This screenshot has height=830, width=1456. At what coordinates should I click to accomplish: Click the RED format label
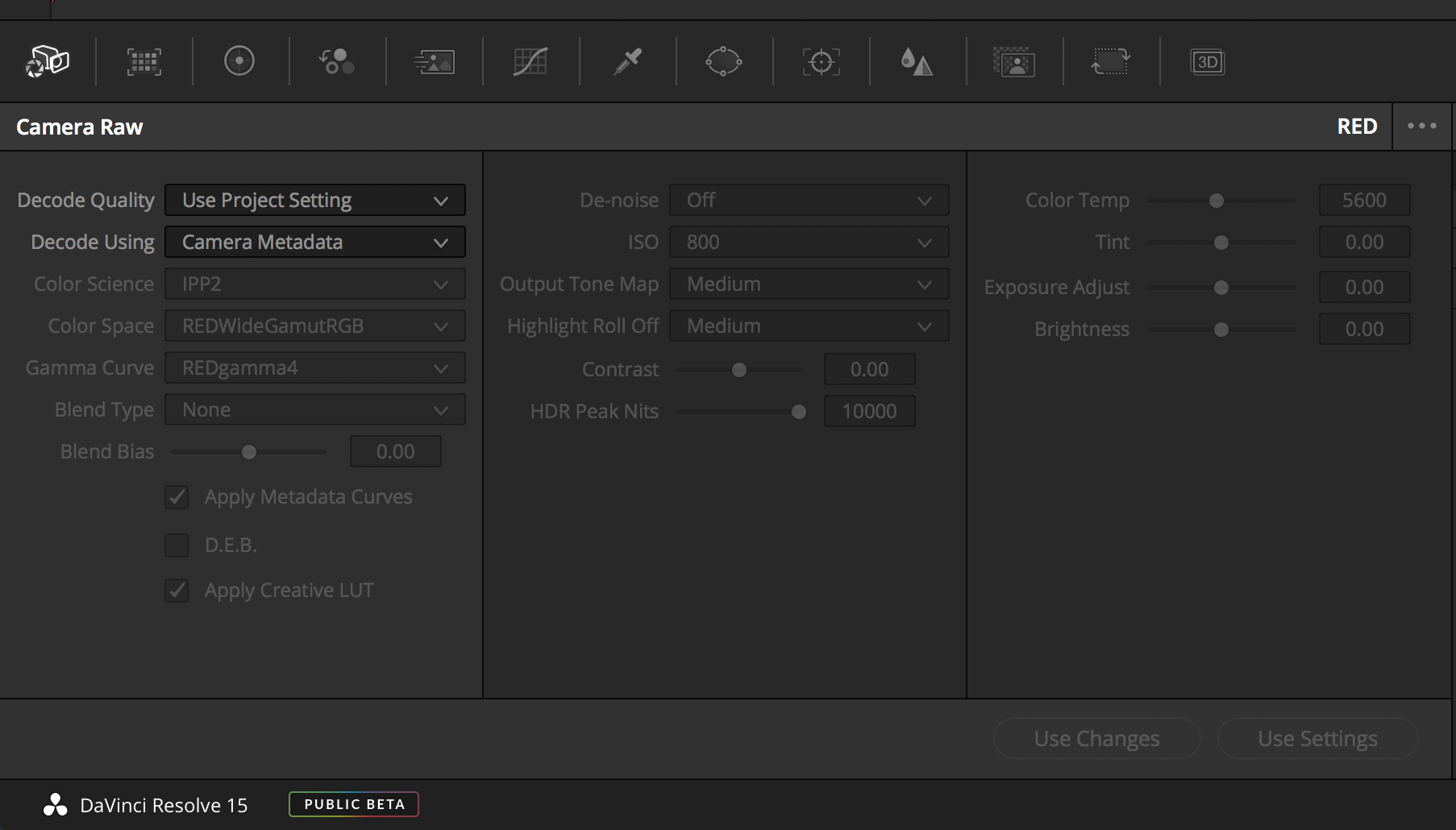(1357, 127)
